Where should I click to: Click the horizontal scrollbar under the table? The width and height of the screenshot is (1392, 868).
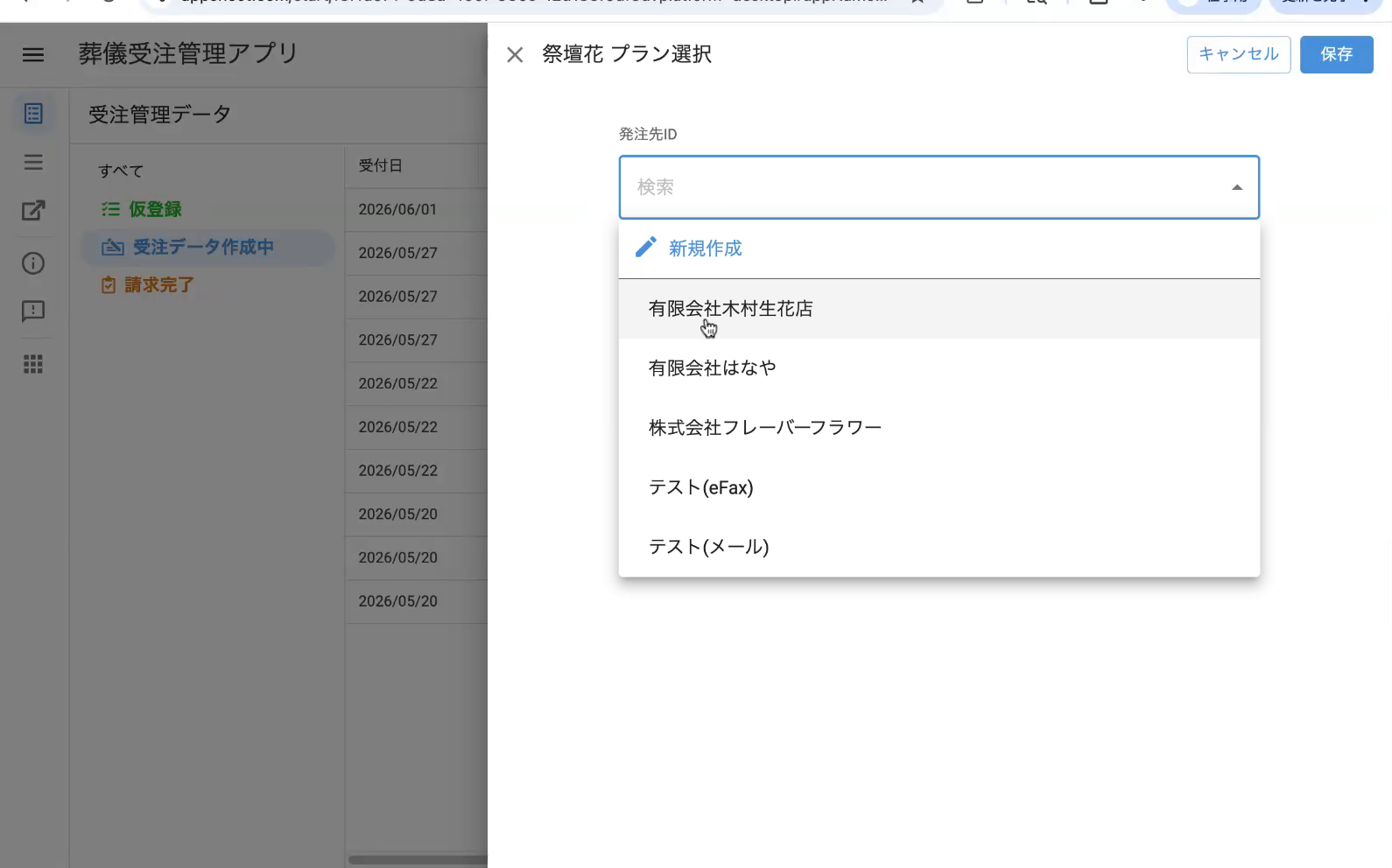(x=418, y=860)
